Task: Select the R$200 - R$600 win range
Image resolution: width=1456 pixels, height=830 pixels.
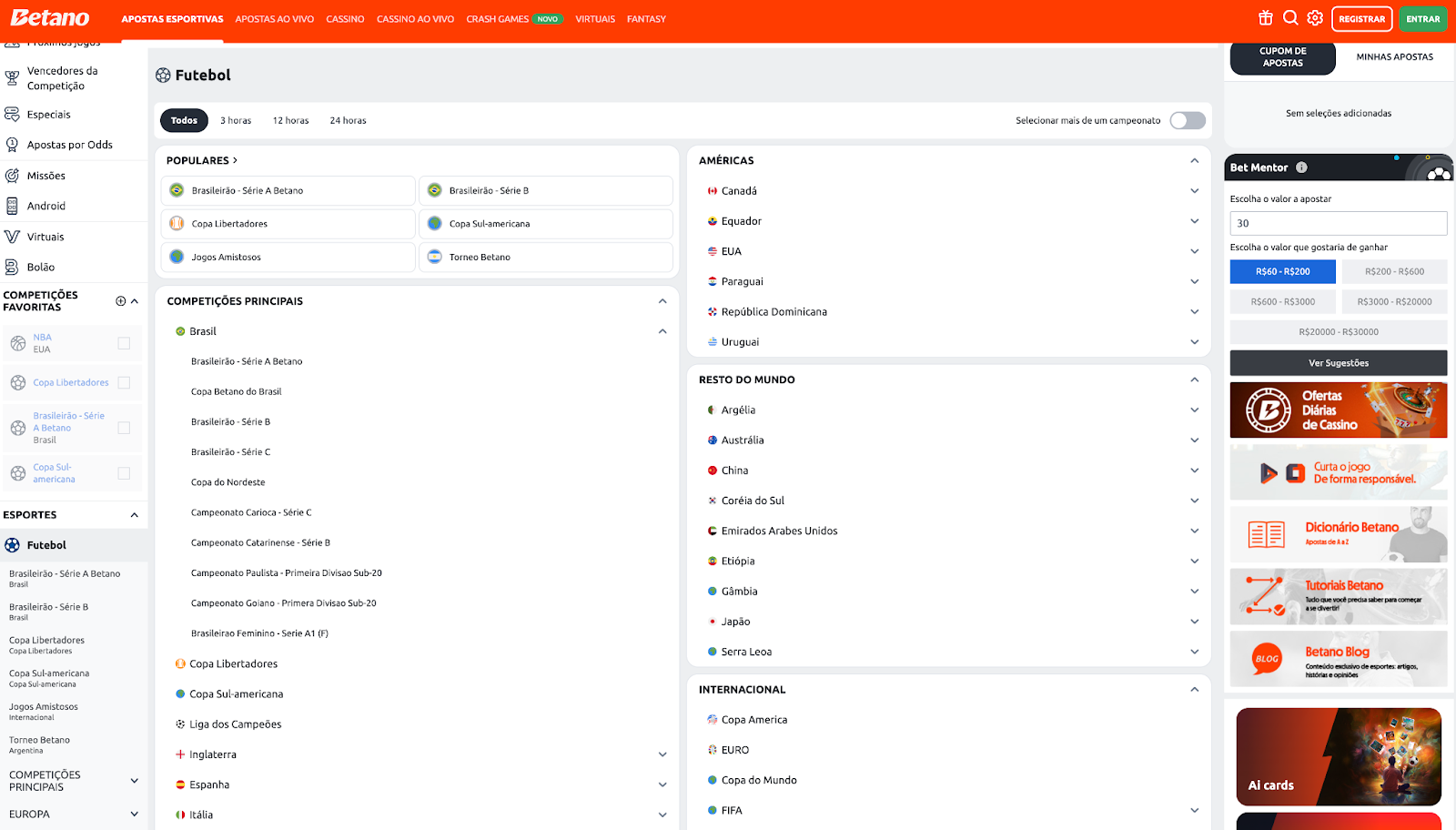Action: click(x=1394, y=271)
